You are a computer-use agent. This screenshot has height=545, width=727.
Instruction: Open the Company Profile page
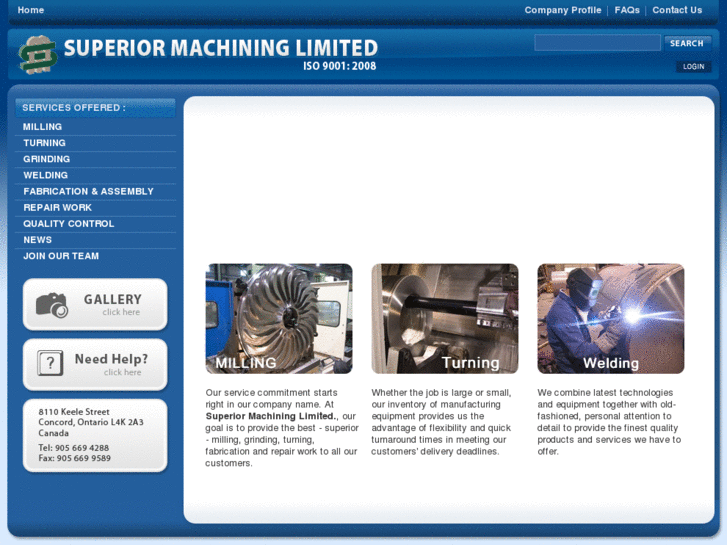pyautogui.click(x=563, y=10)
